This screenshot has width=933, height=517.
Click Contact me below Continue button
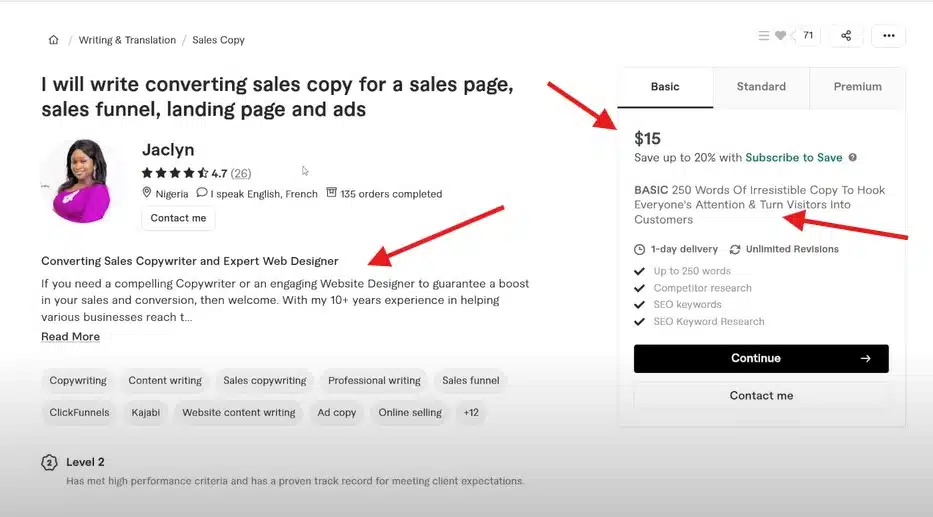(x=761, y=396)
